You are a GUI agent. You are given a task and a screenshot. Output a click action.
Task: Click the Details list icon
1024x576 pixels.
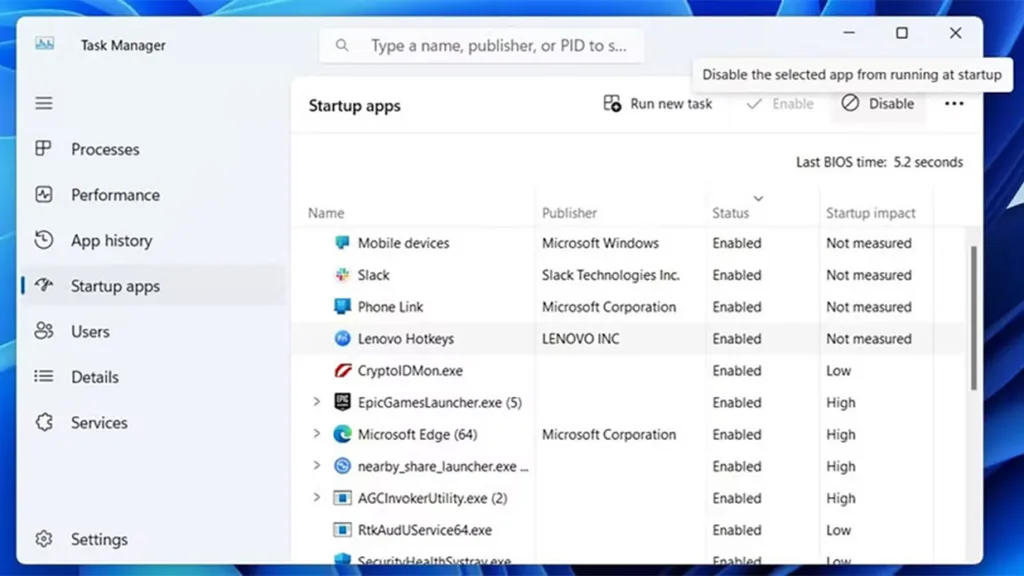click(x=44, y=376)
